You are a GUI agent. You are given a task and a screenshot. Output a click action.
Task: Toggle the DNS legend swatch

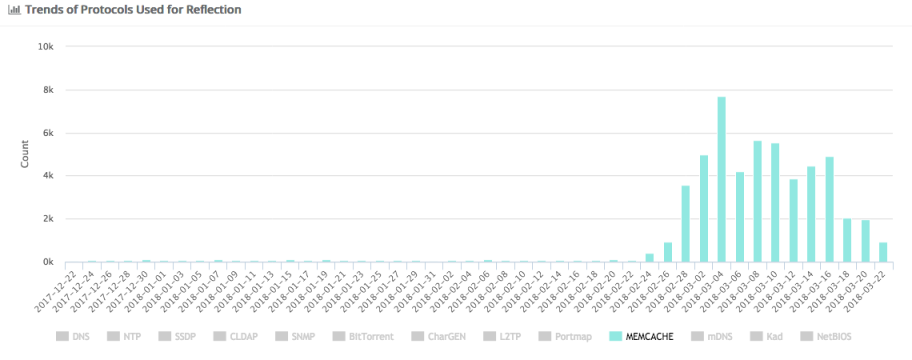(62, 336)
